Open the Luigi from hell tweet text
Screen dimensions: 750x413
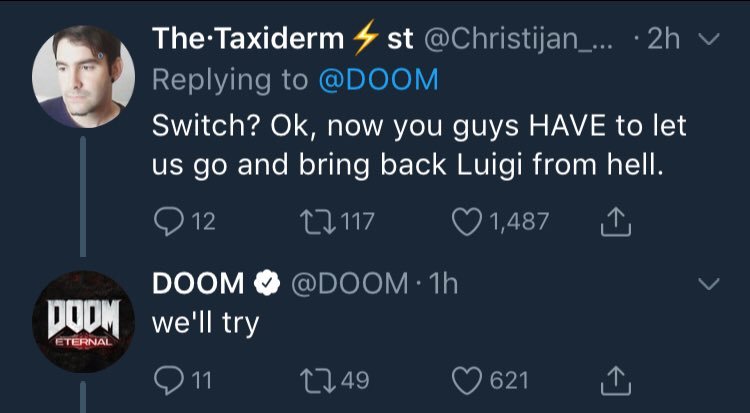[x=408, y=145]
